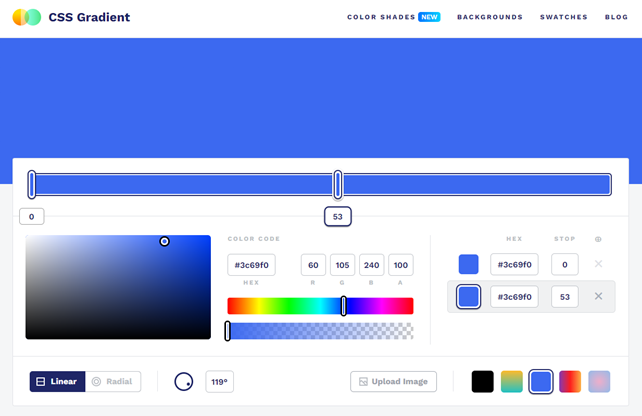Image resolution: width=642 pixels, height=416 pixels.
Task: Go to the Swatches page
Action: pos(564,17)
